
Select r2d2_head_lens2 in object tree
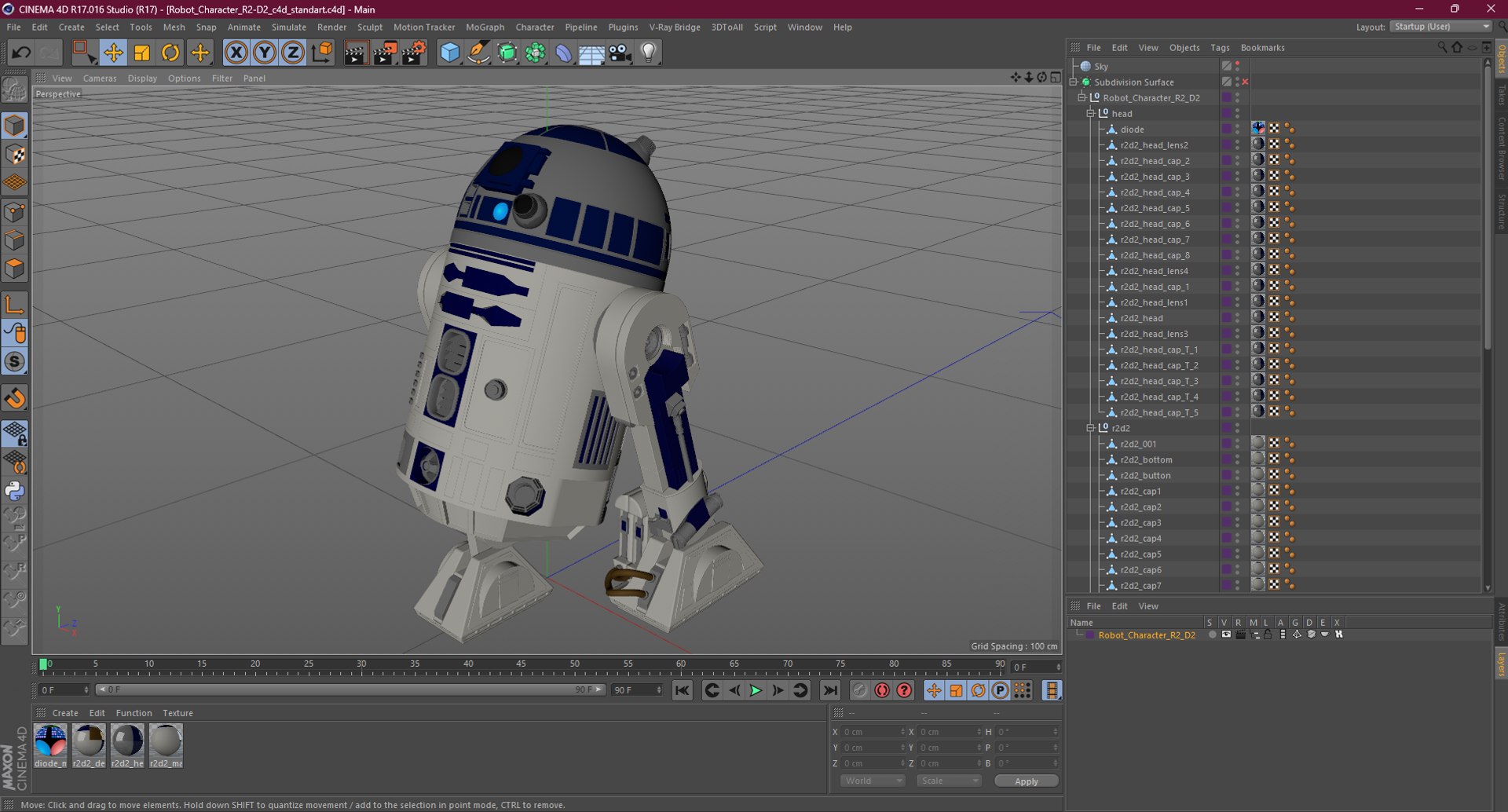point(1154,144)
